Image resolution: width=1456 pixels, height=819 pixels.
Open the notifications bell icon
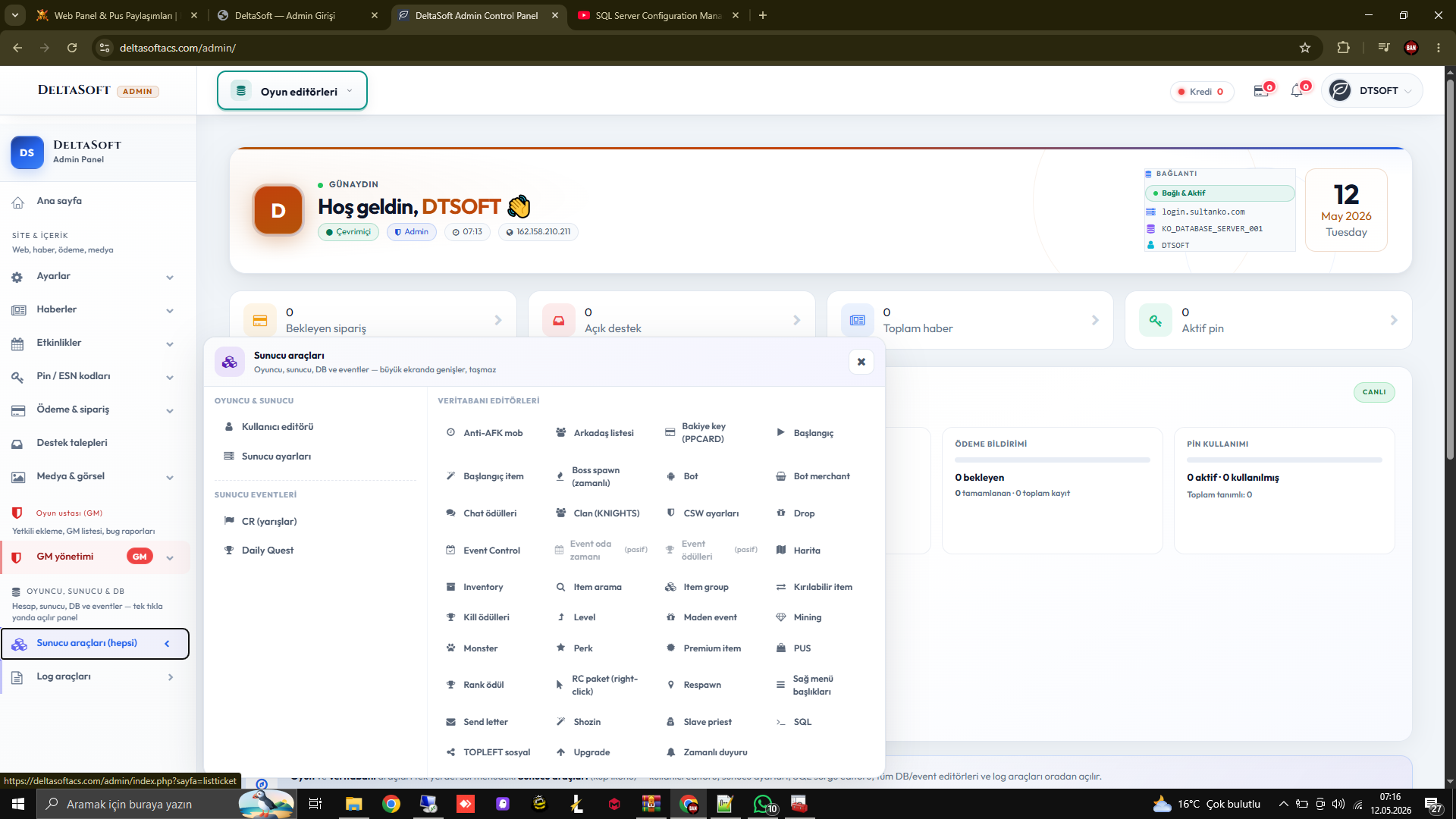[x=1297, y=91]
